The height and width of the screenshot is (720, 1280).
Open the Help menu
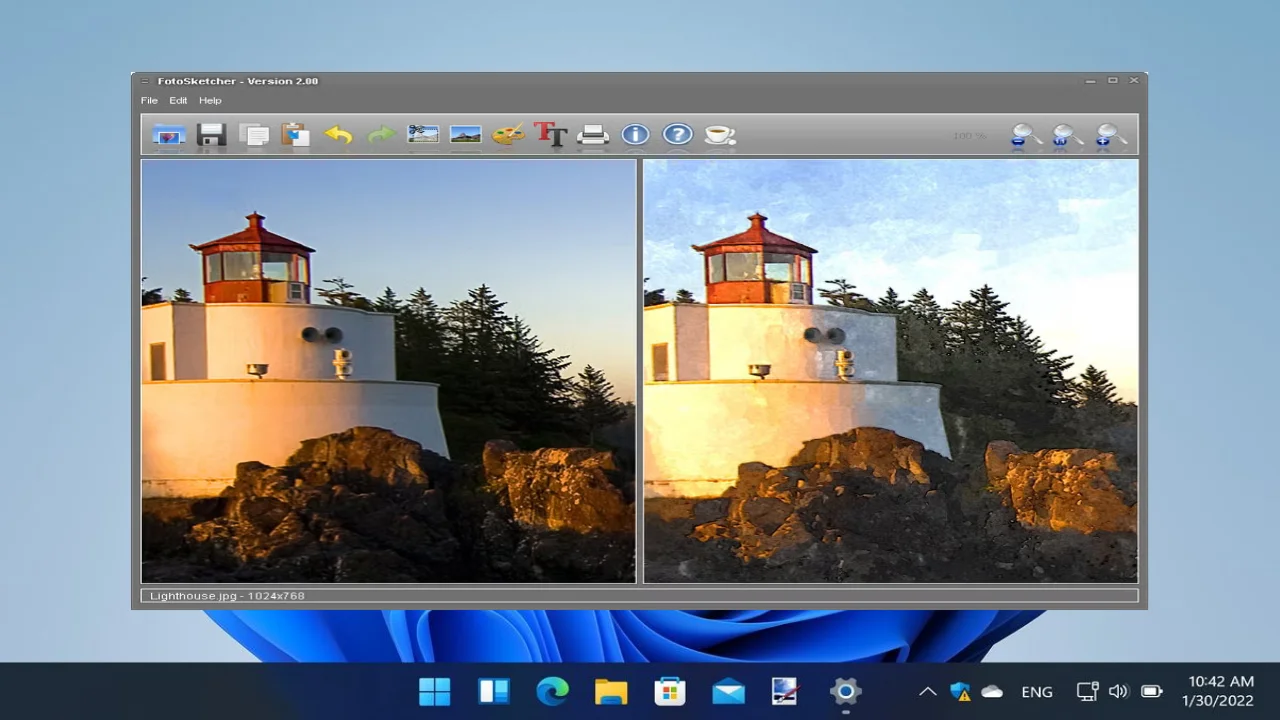click(210, 100)
